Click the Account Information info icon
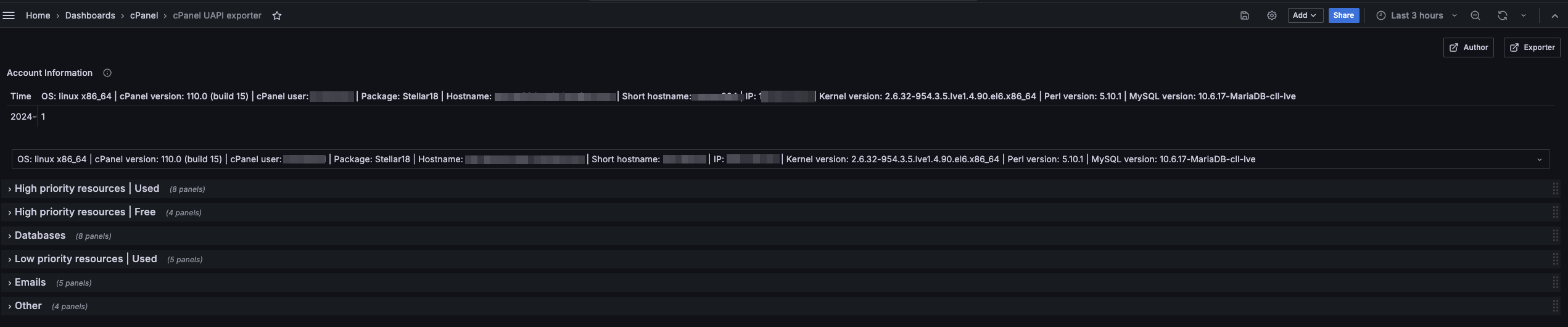This screenshot has width=1568, height=327. [107, 73]
